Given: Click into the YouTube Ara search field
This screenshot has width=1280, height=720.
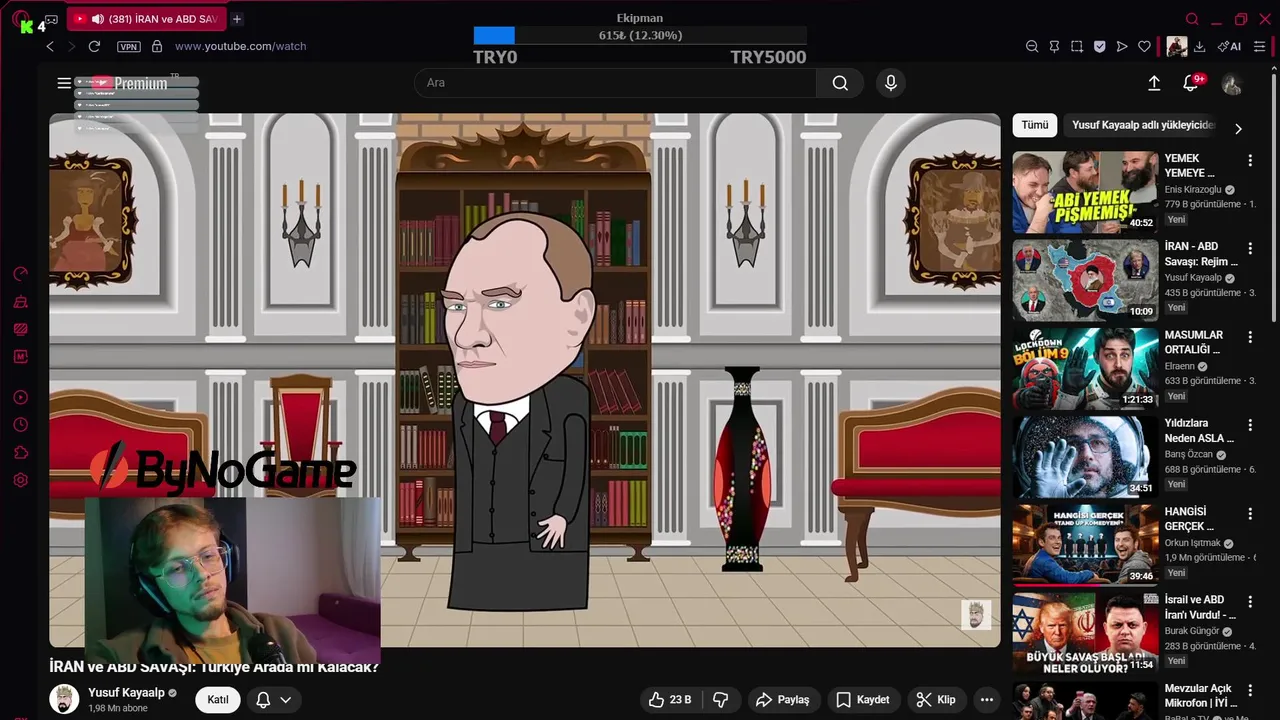Looking at the screenshot, I should 615,83.
